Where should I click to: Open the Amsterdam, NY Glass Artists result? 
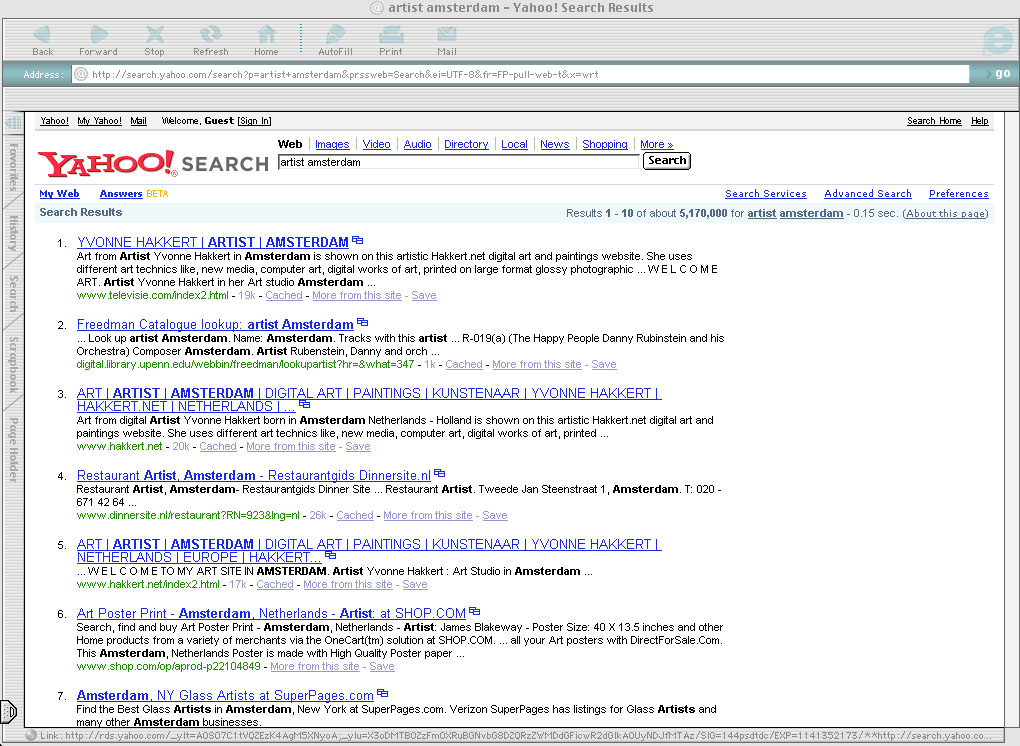225,695
